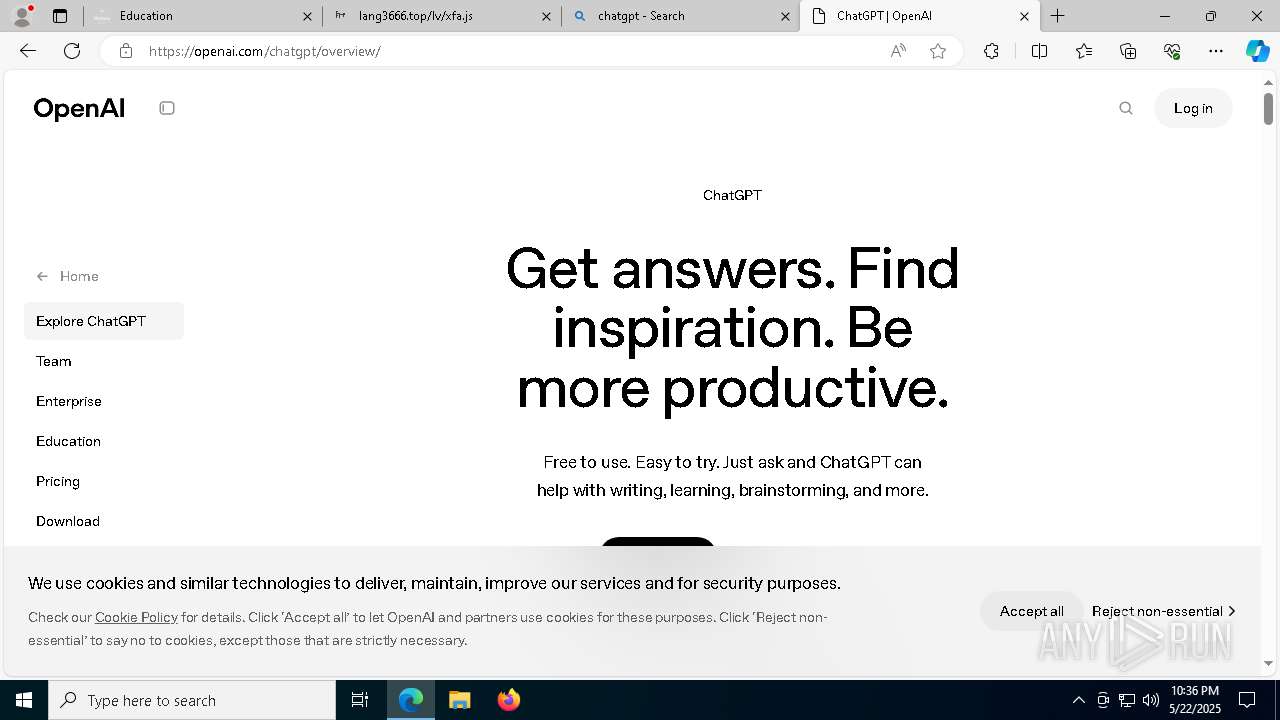Open the Copilot sidebar icon
This screenshot has width=1280, height=720.
pyautogui.click(x=1258, y=51)
